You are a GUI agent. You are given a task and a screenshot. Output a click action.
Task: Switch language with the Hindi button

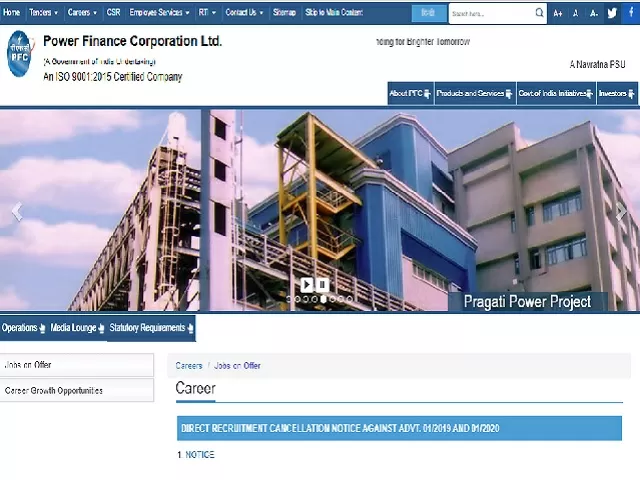(428, 13)
